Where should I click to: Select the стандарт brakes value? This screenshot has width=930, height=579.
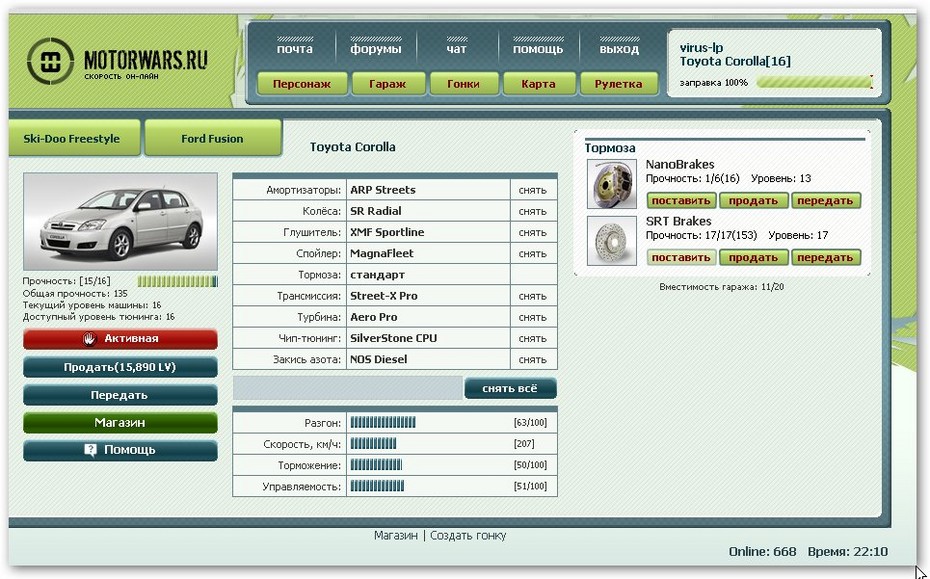(x=377, y=275)
